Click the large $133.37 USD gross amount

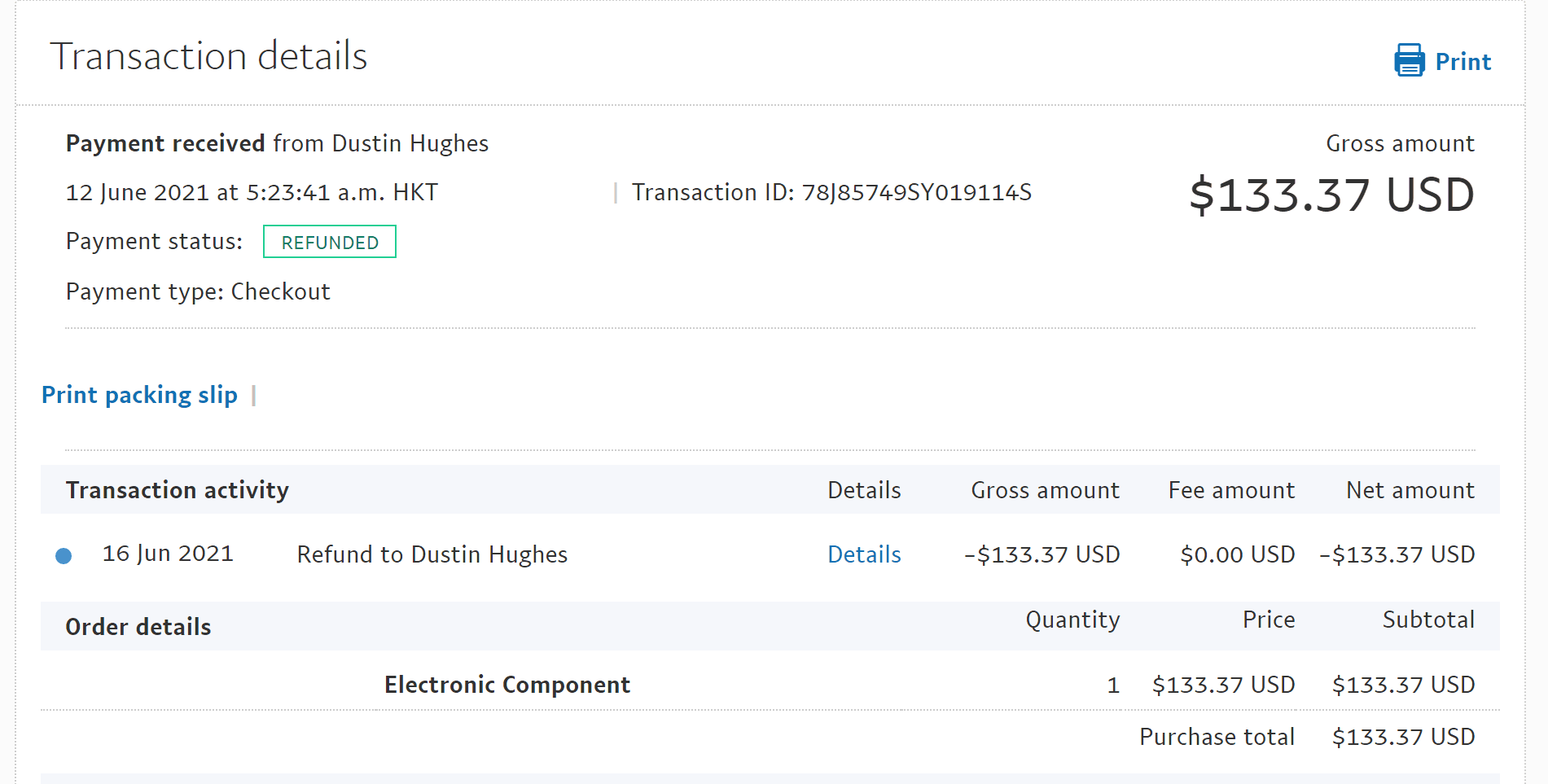coord(1331,195)
